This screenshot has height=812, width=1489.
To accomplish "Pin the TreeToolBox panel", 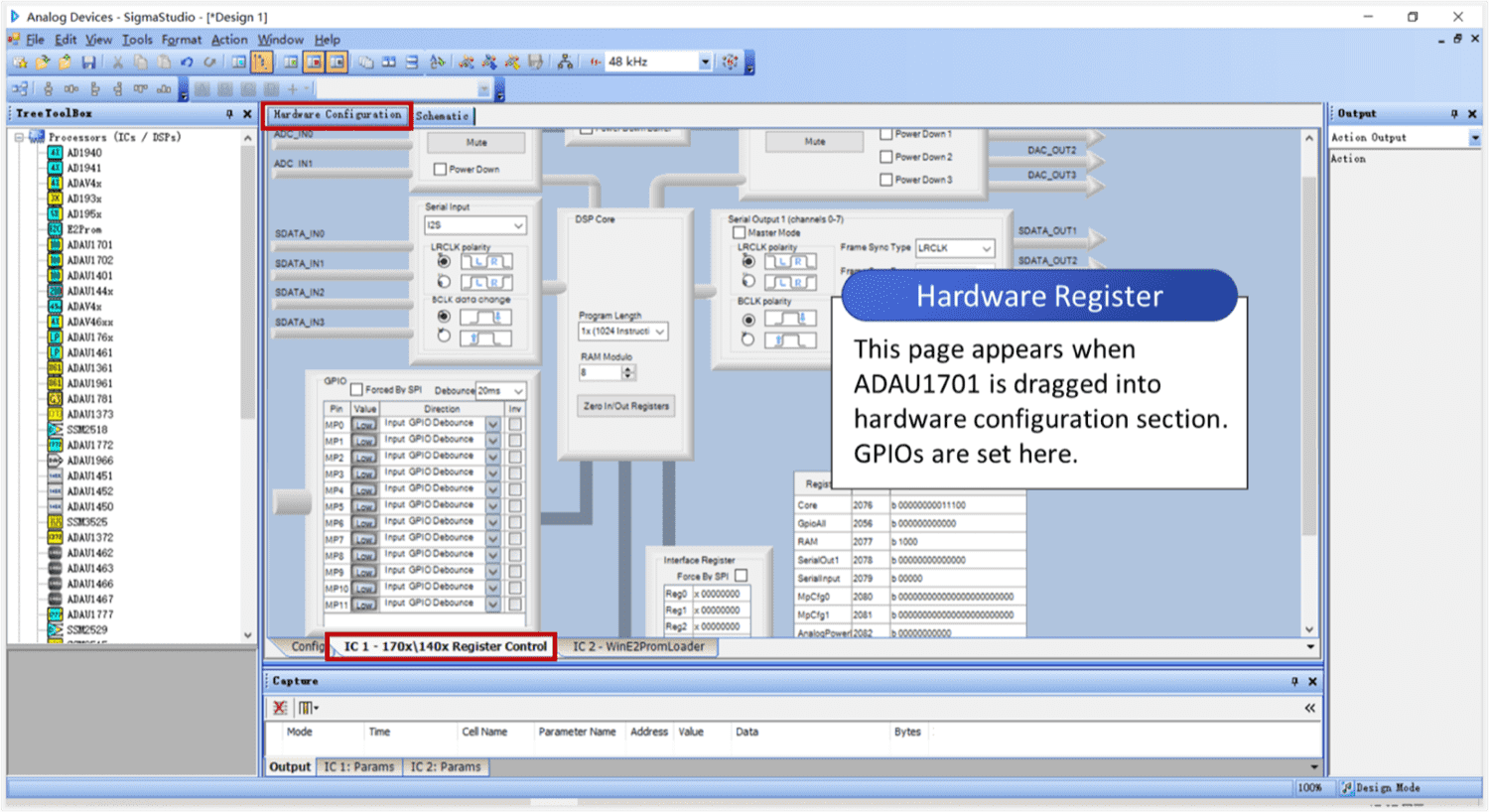I will 229,114.
